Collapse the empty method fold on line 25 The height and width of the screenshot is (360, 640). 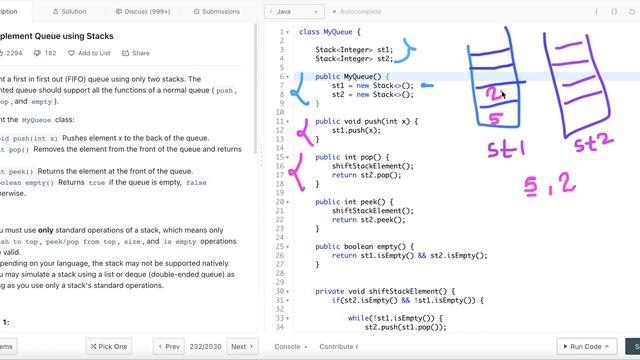(x=288, y=247)
